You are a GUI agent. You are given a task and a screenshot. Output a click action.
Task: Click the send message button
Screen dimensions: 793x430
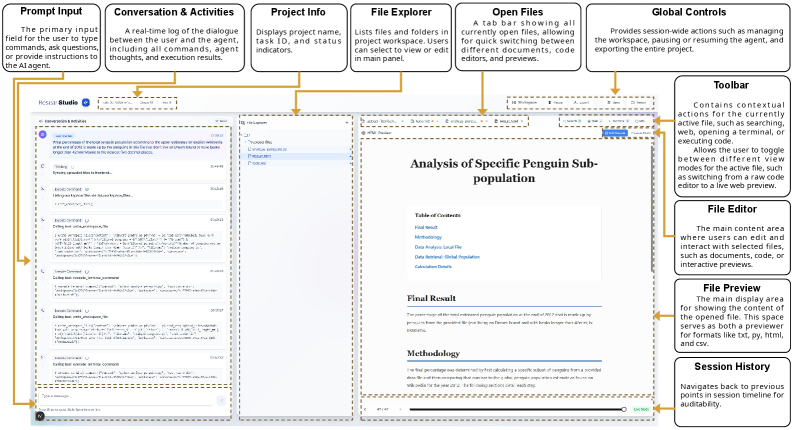[x=221, y=401]
